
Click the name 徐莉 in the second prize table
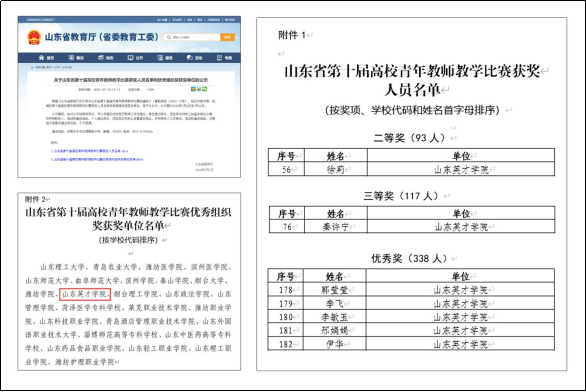(335, 169)
